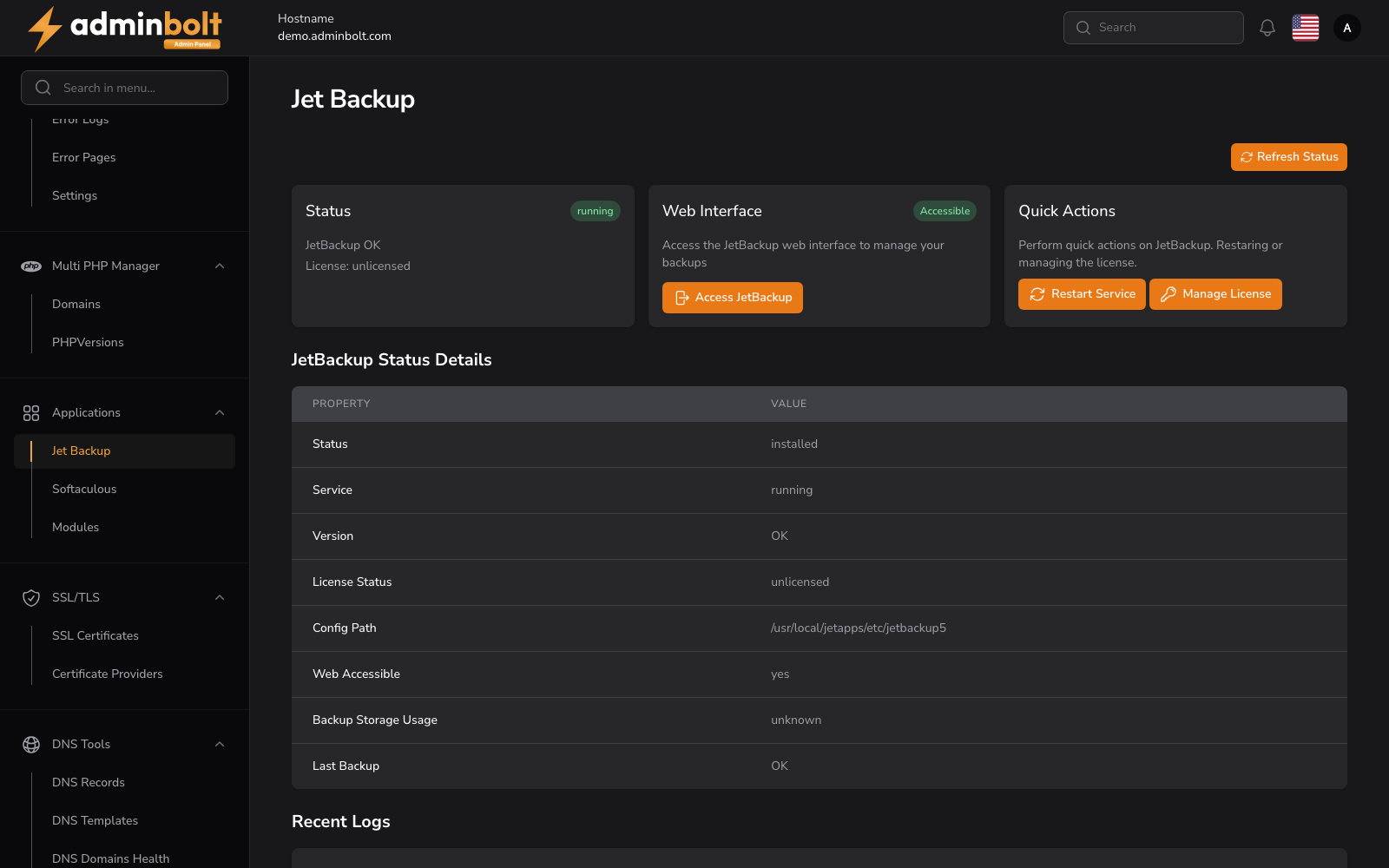Collapse the SSL/TLS section chevron
The height and width of the screenshot is (868, 1389).
click(220, 598)
